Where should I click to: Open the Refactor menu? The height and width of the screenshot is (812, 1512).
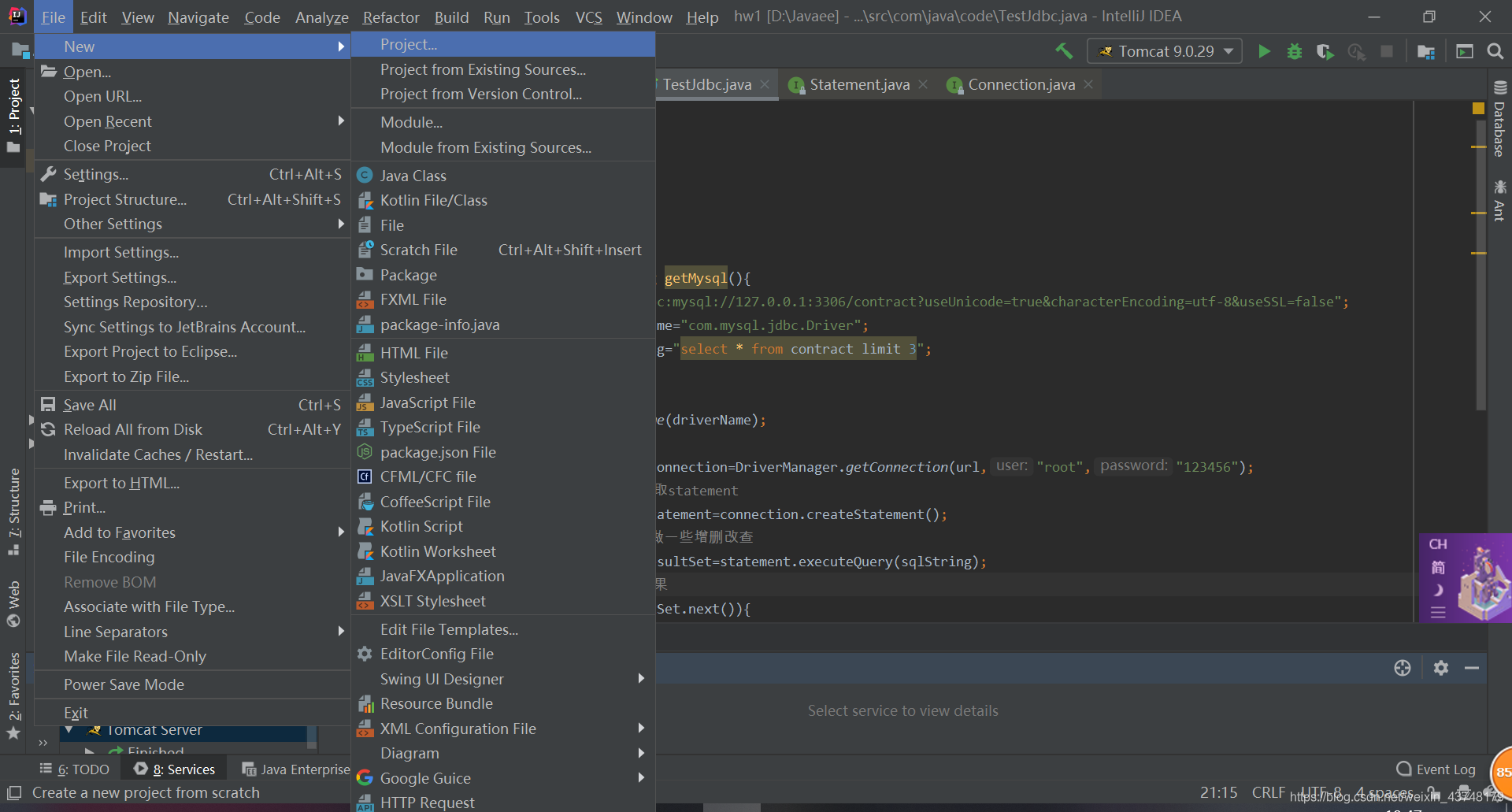(x=391, y=17)
